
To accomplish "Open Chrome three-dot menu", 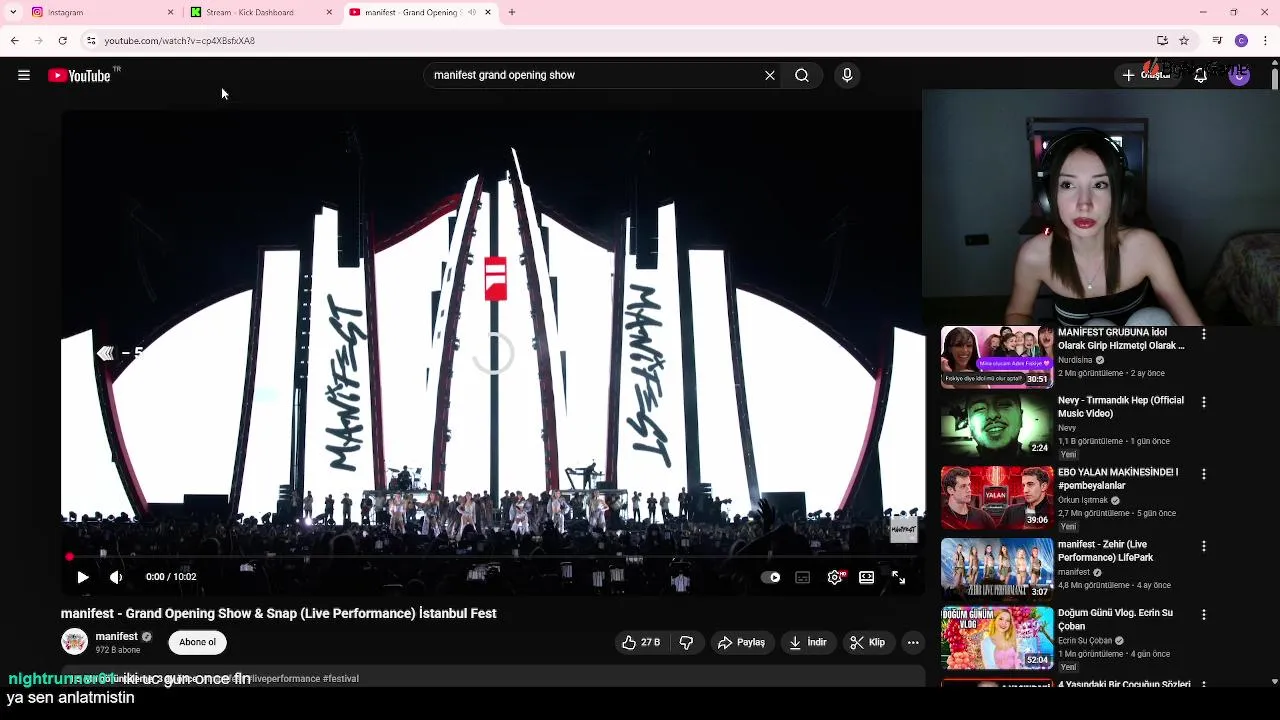I will (x=1266, y=41).
